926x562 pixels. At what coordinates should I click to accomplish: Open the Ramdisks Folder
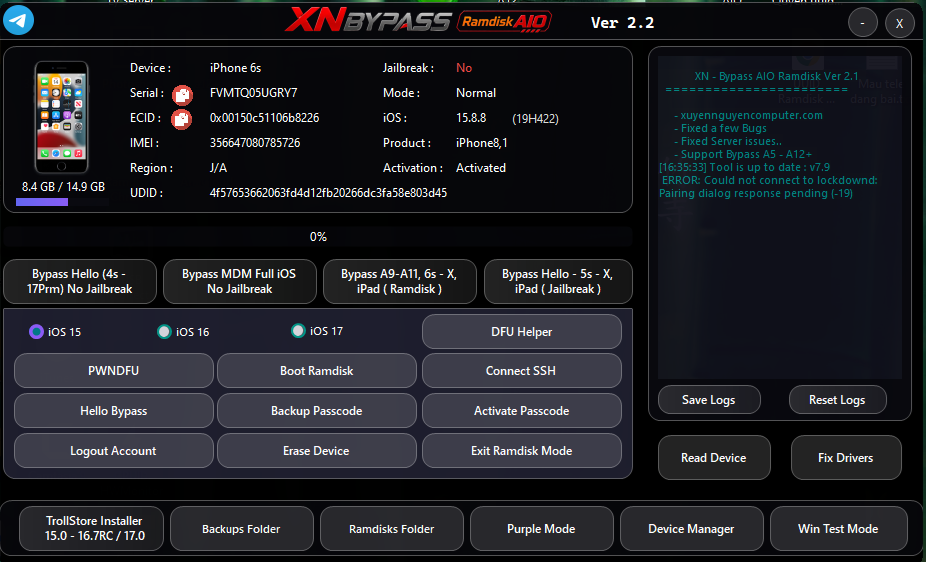point(392,528)
